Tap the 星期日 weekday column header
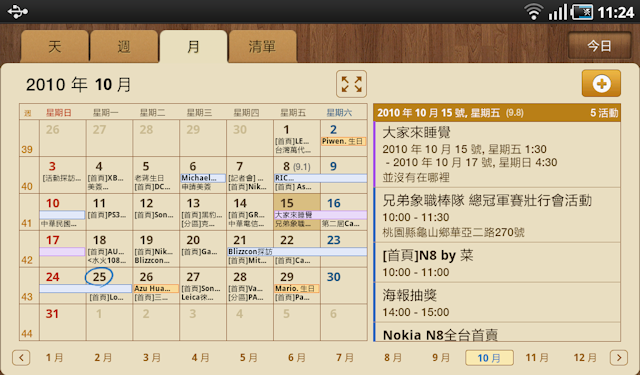The image size is (640, 375). click(x=58, y=113)
